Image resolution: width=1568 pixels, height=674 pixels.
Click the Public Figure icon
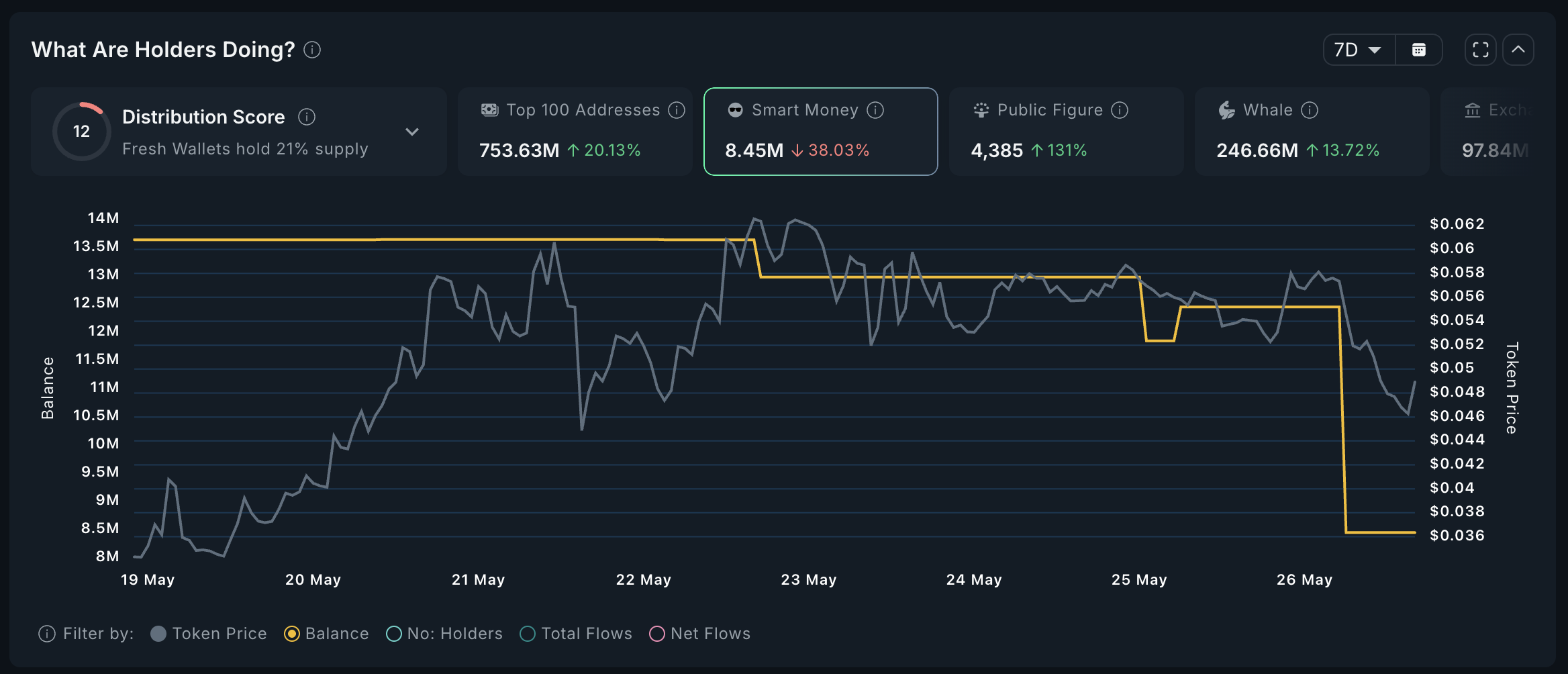click(x=981, y=109)
